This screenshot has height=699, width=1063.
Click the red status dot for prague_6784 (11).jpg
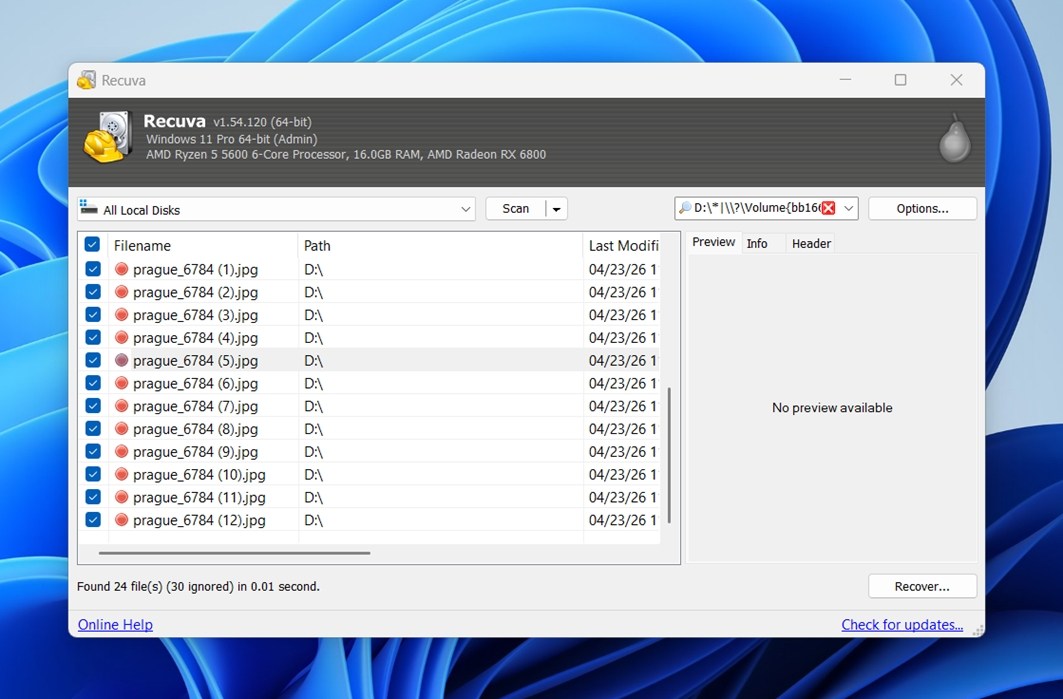(x=121, y=497)
